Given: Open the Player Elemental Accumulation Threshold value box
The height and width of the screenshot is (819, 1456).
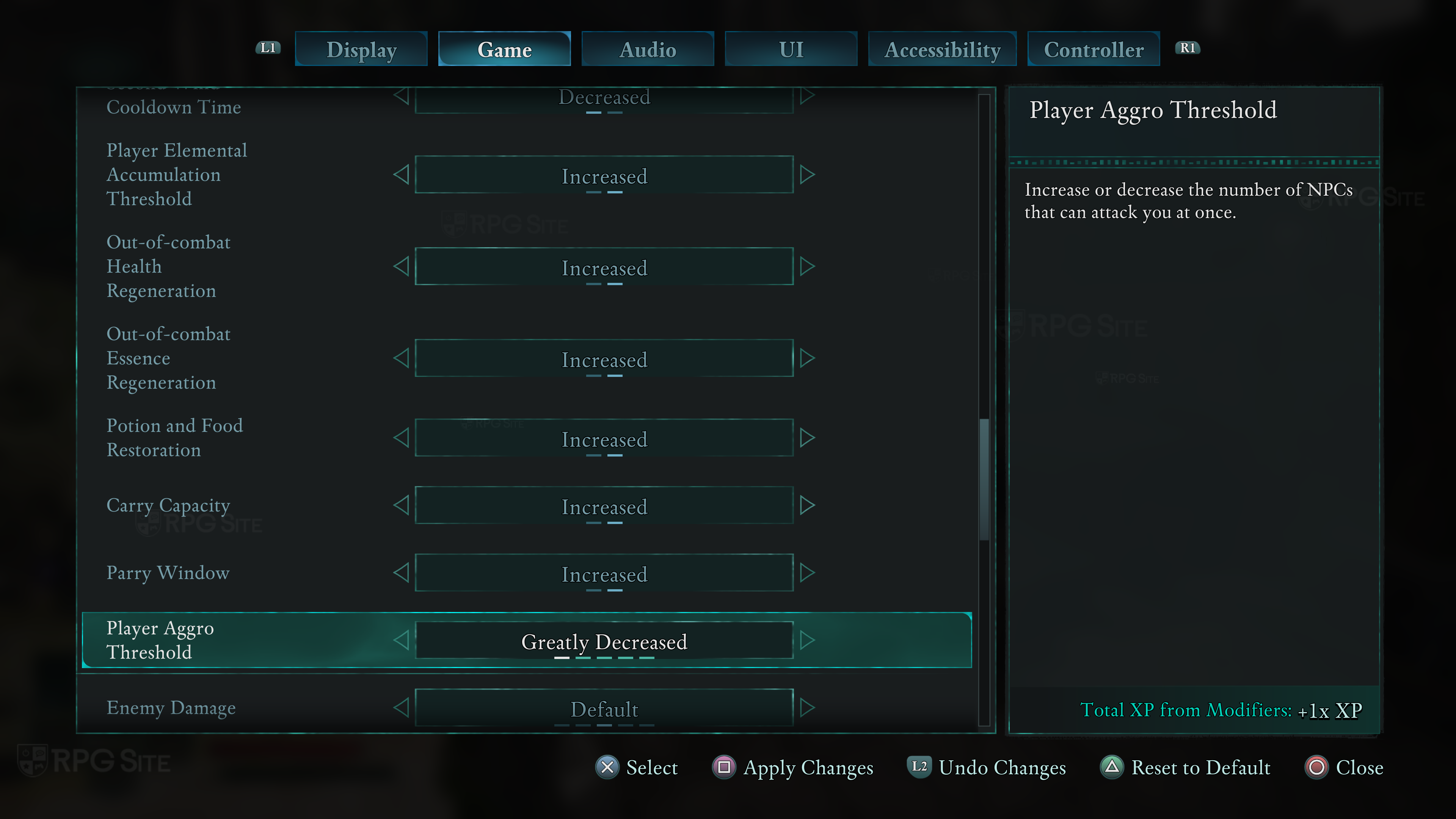Looking at the screenshot, I should pos(604,175).
